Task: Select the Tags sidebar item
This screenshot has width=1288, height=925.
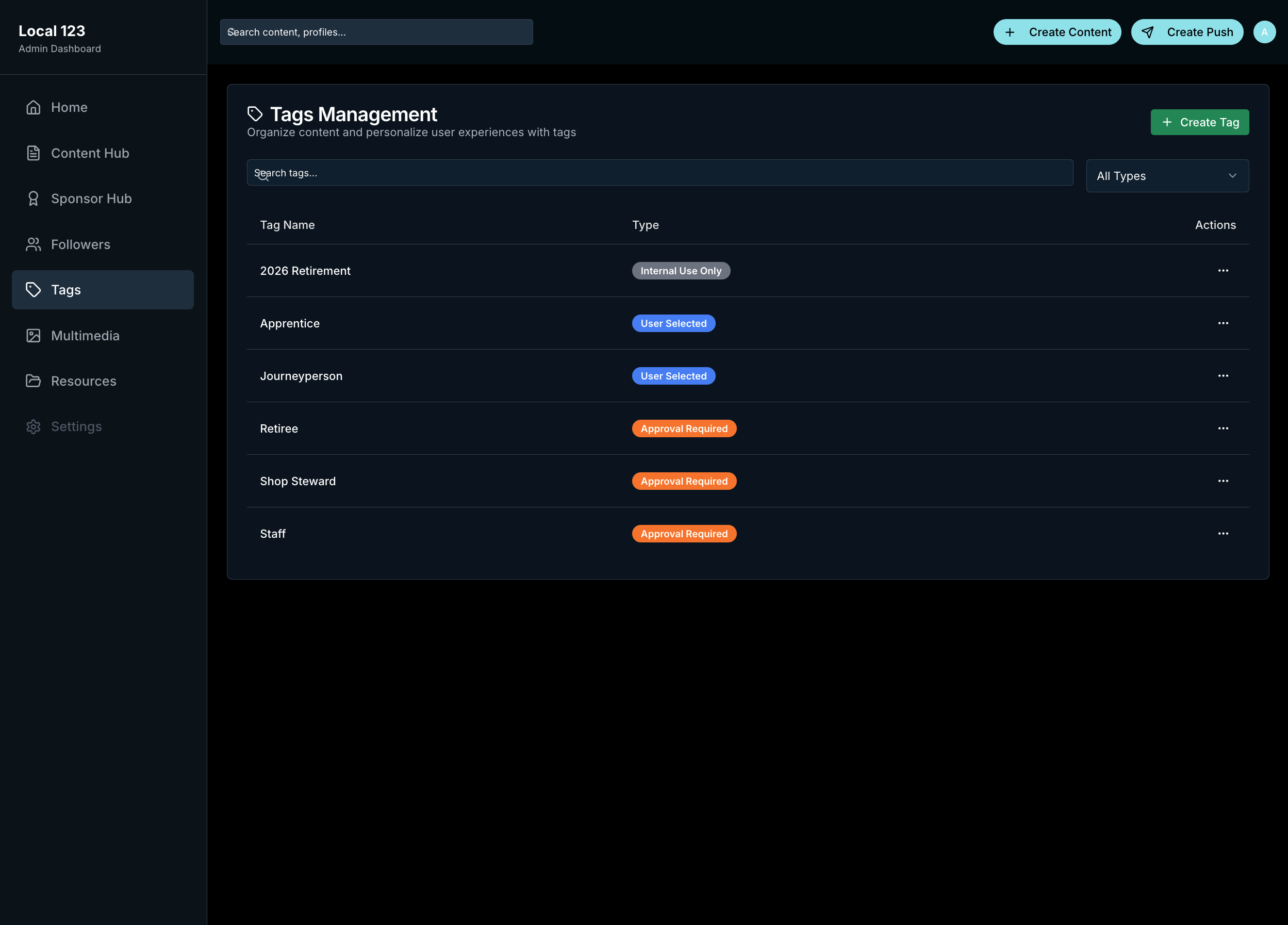Action: 103,290
